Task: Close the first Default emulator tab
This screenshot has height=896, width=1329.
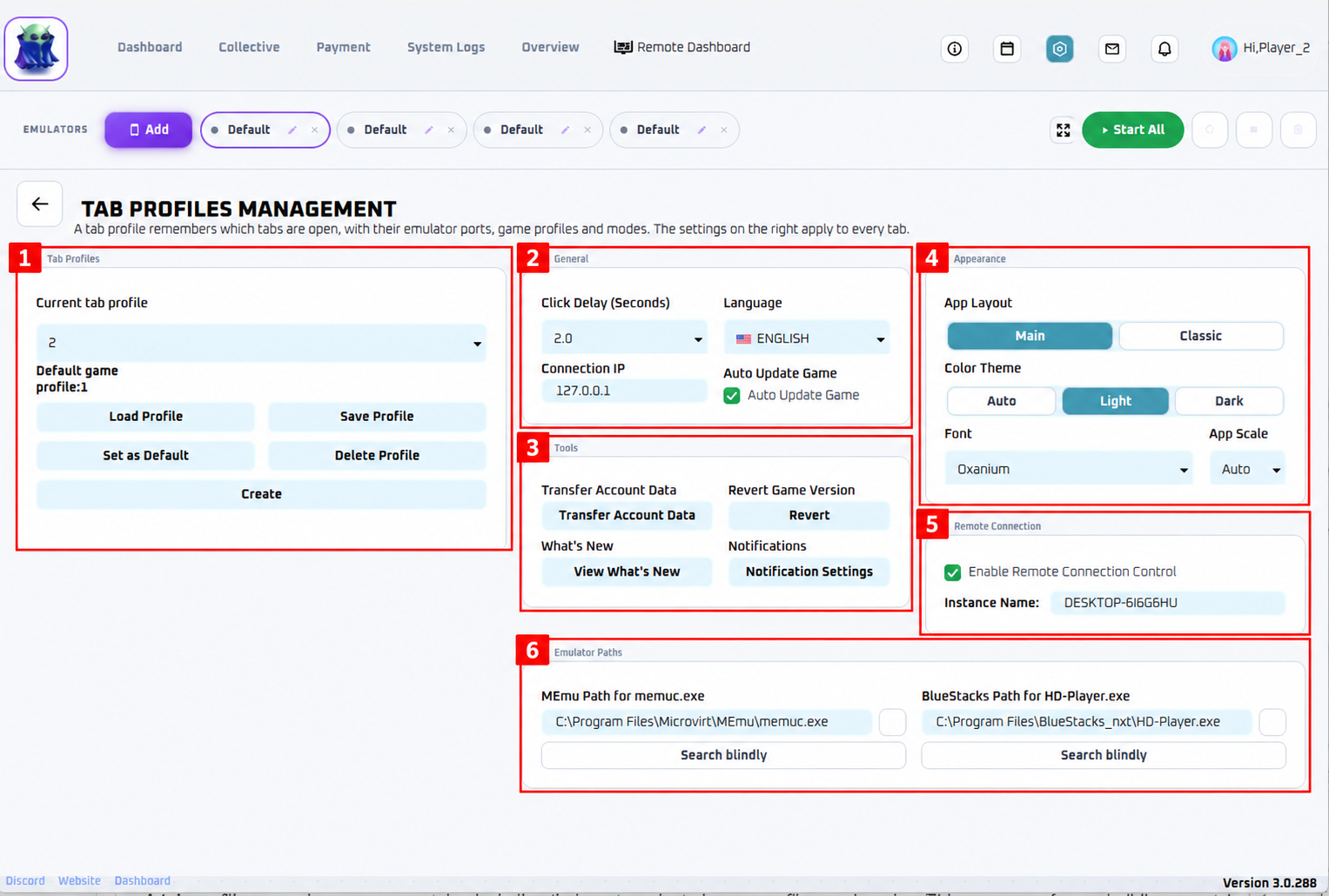Action: [x=314, y=130]
